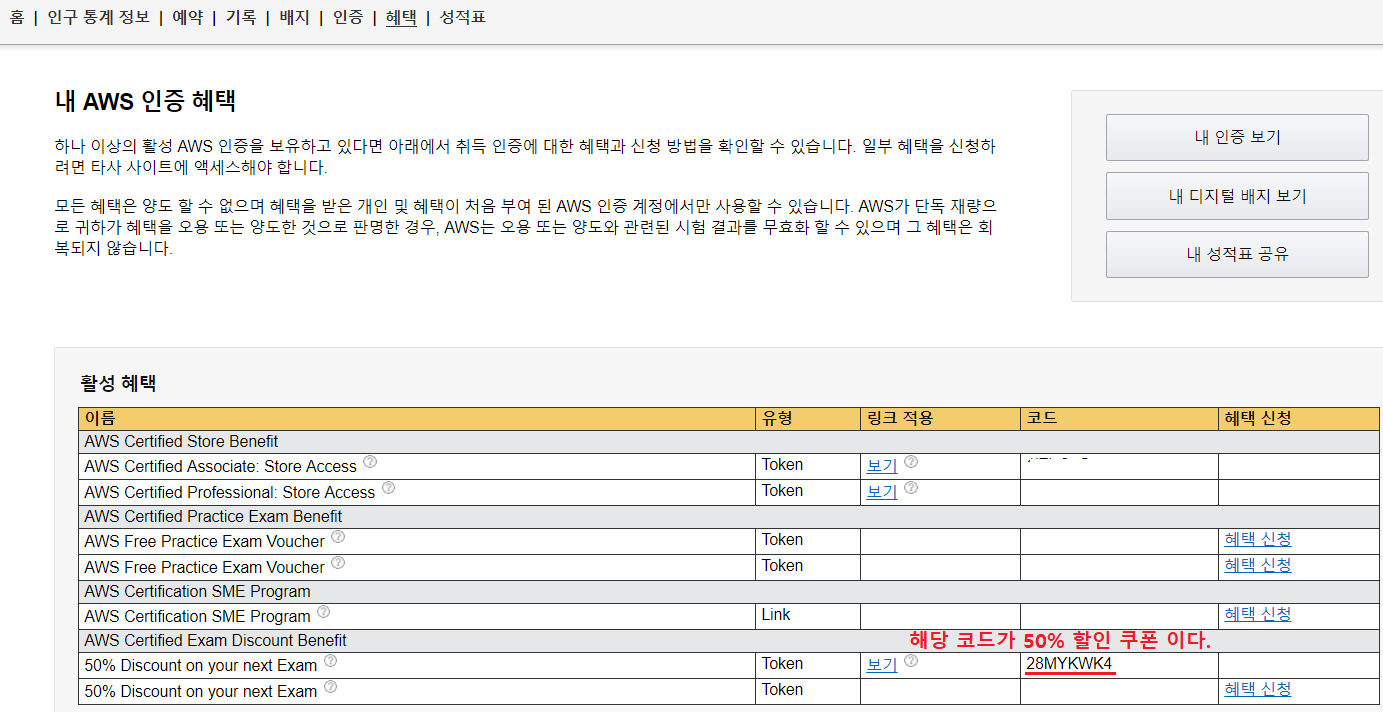
Task: Open 인증 navigation item
Action: click(x=348, y=17)
